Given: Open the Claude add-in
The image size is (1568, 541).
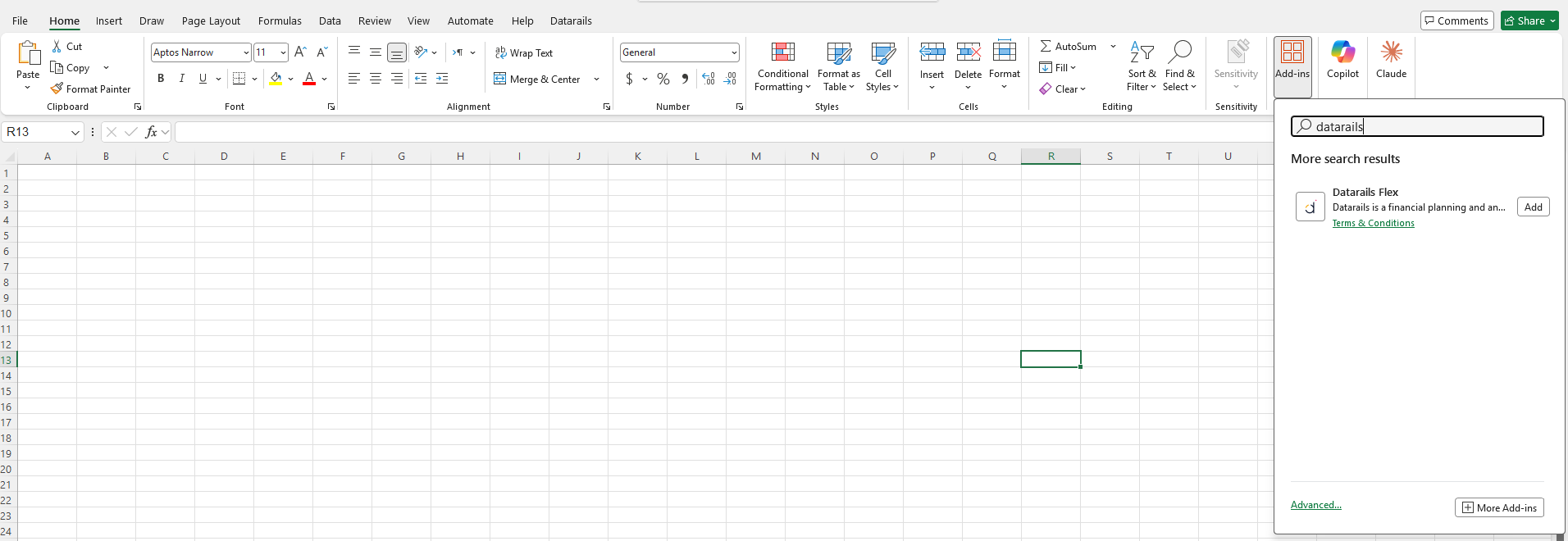Looking at the screenshot, I should click(1391, 60).
